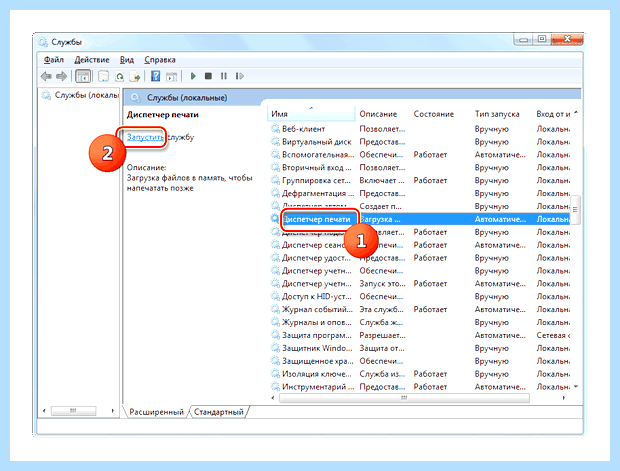Viewport: 620px width, 471px height.
Task: Open the Properties toolbar icon
Action: pyautogui.click(x=103, y=76)
